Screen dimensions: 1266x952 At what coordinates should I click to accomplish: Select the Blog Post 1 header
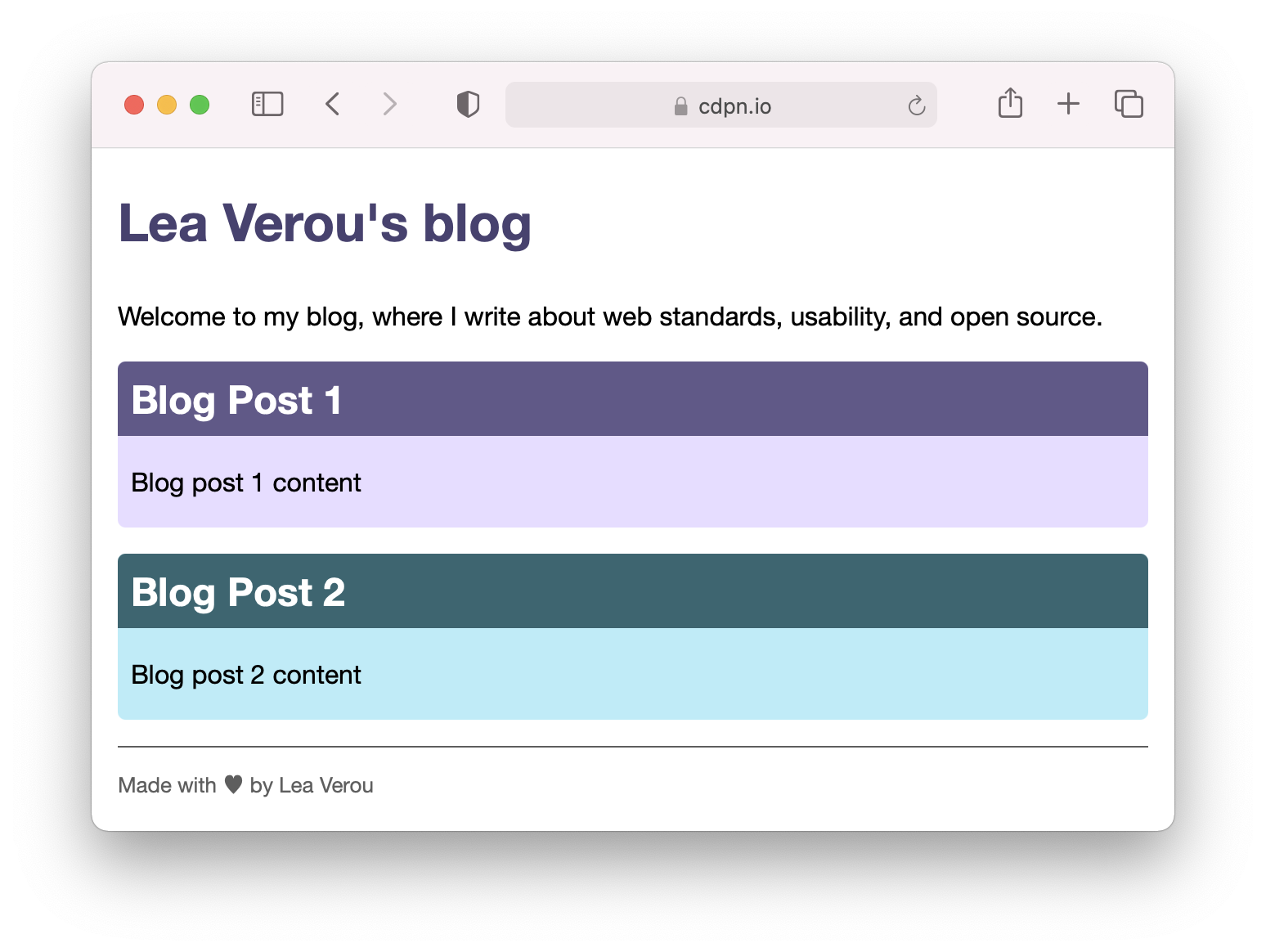tap(236, 400)
